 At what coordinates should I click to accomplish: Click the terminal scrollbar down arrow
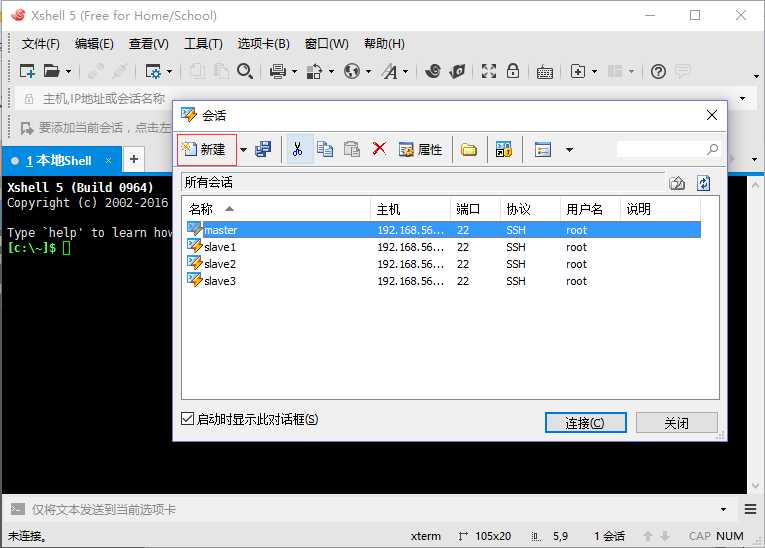pos(755,486)
